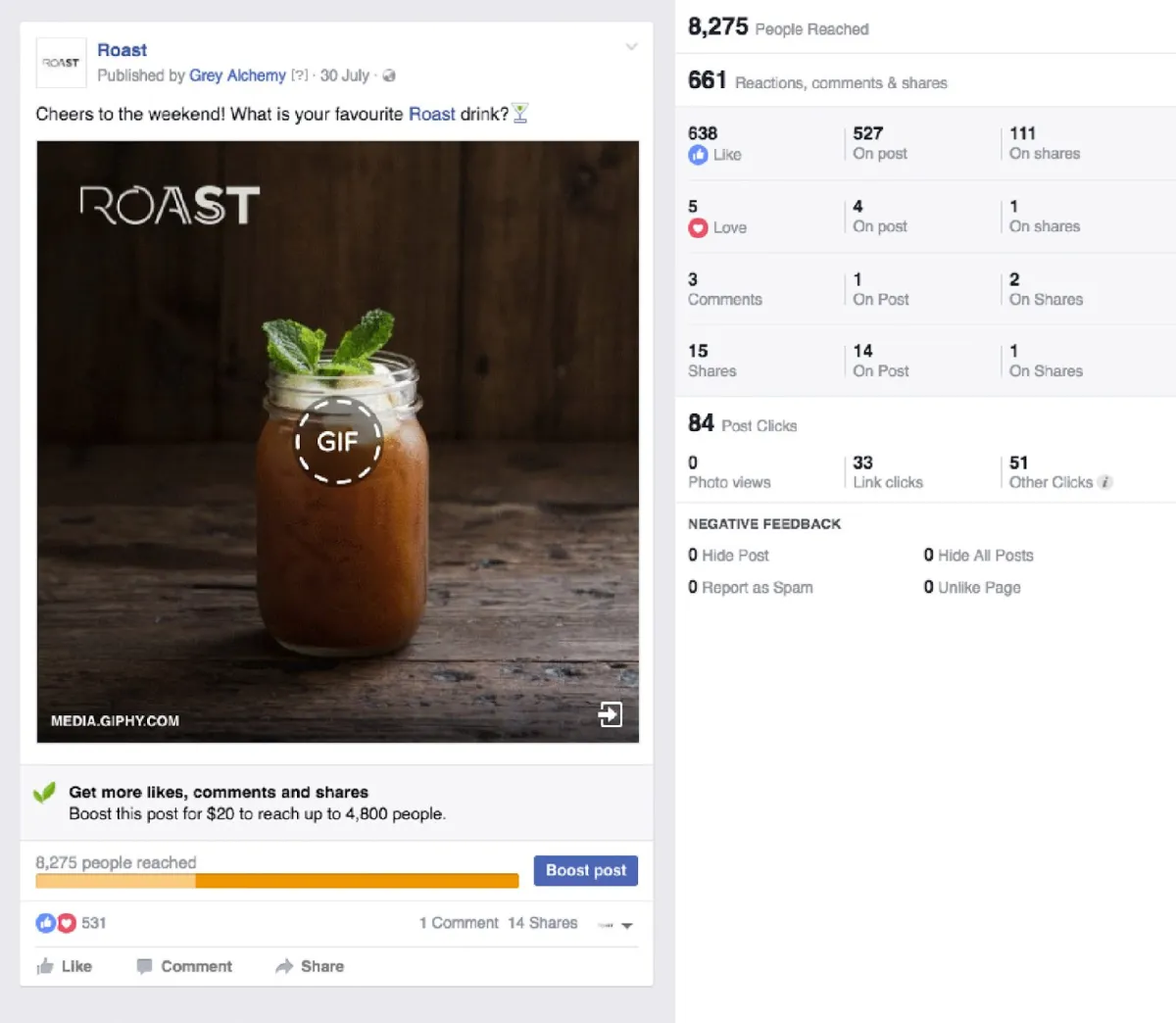Screen dimensions: 1176x1023
Task: Open the Grey Alchemy publisher link
Action: point(237,75)
